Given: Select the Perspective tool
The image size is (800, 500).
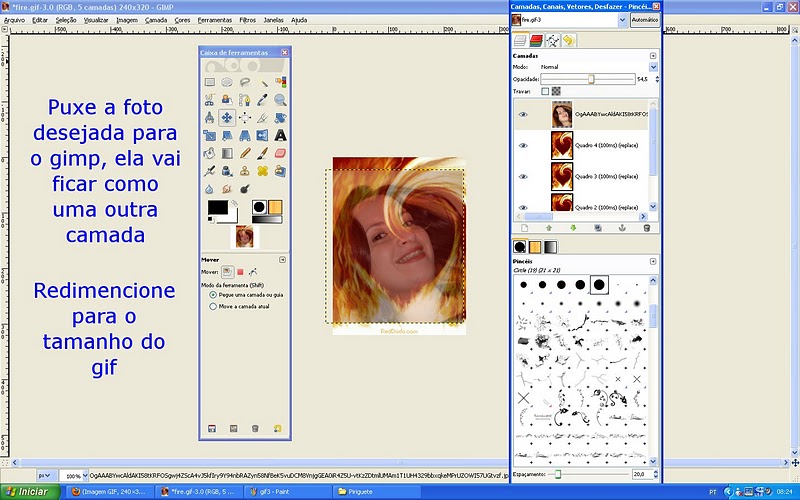Looking at the screenshot, I should [x=245, y=135].
